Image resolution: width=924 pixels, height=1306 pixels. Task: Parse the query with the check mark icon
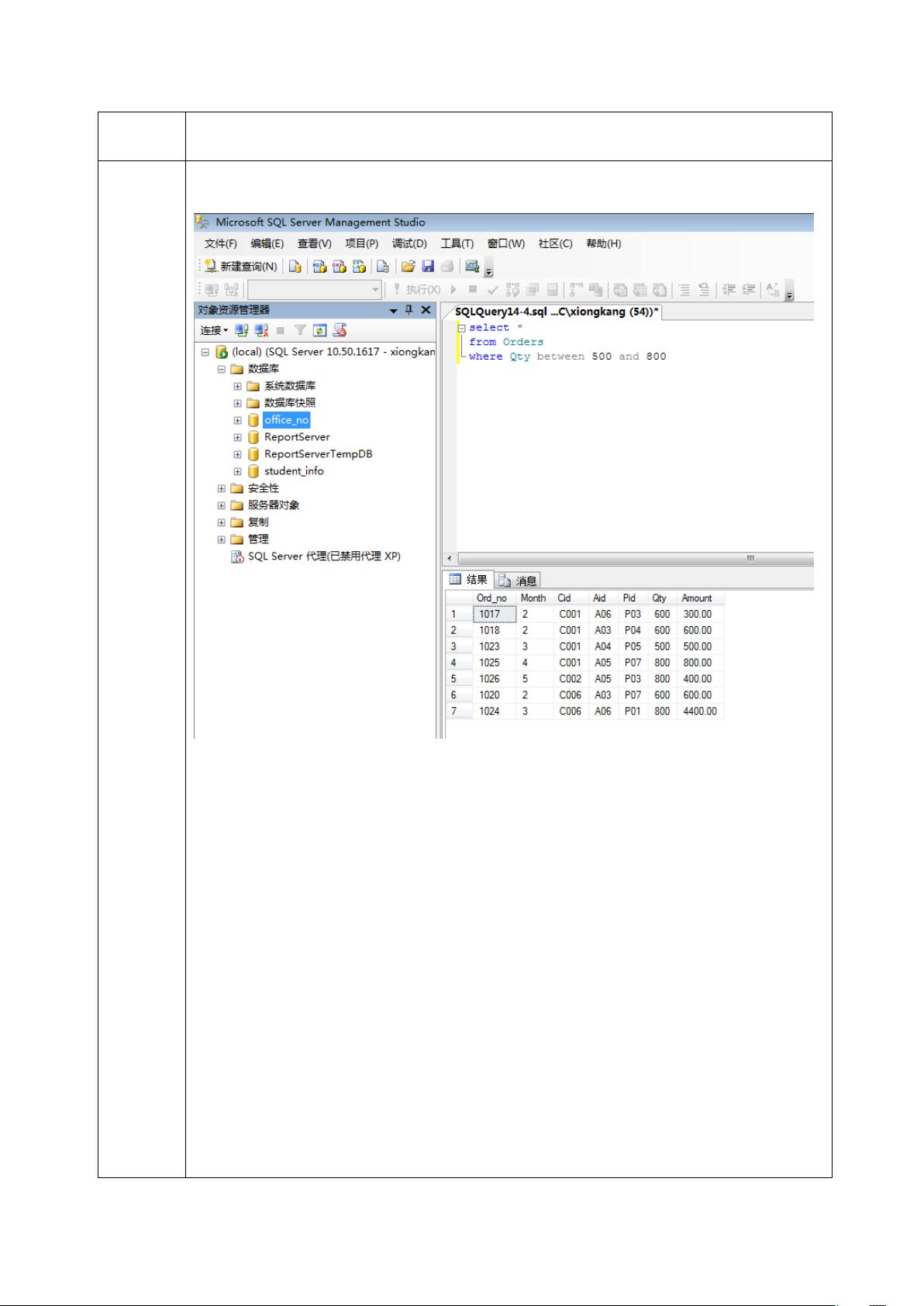(x=493, y=290)
